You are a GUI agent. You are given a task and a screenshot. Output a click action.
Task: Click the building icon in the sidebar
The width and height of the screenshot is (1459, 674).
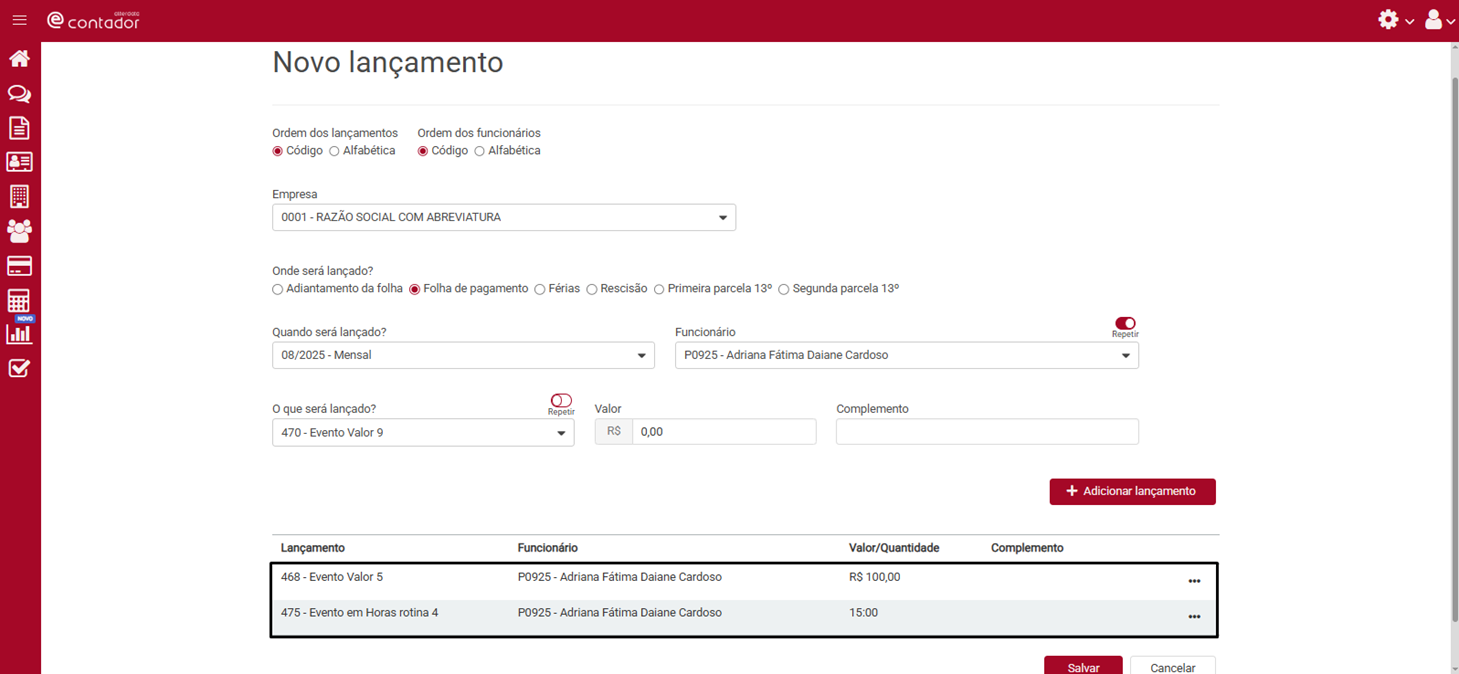[x=19, y=196]
